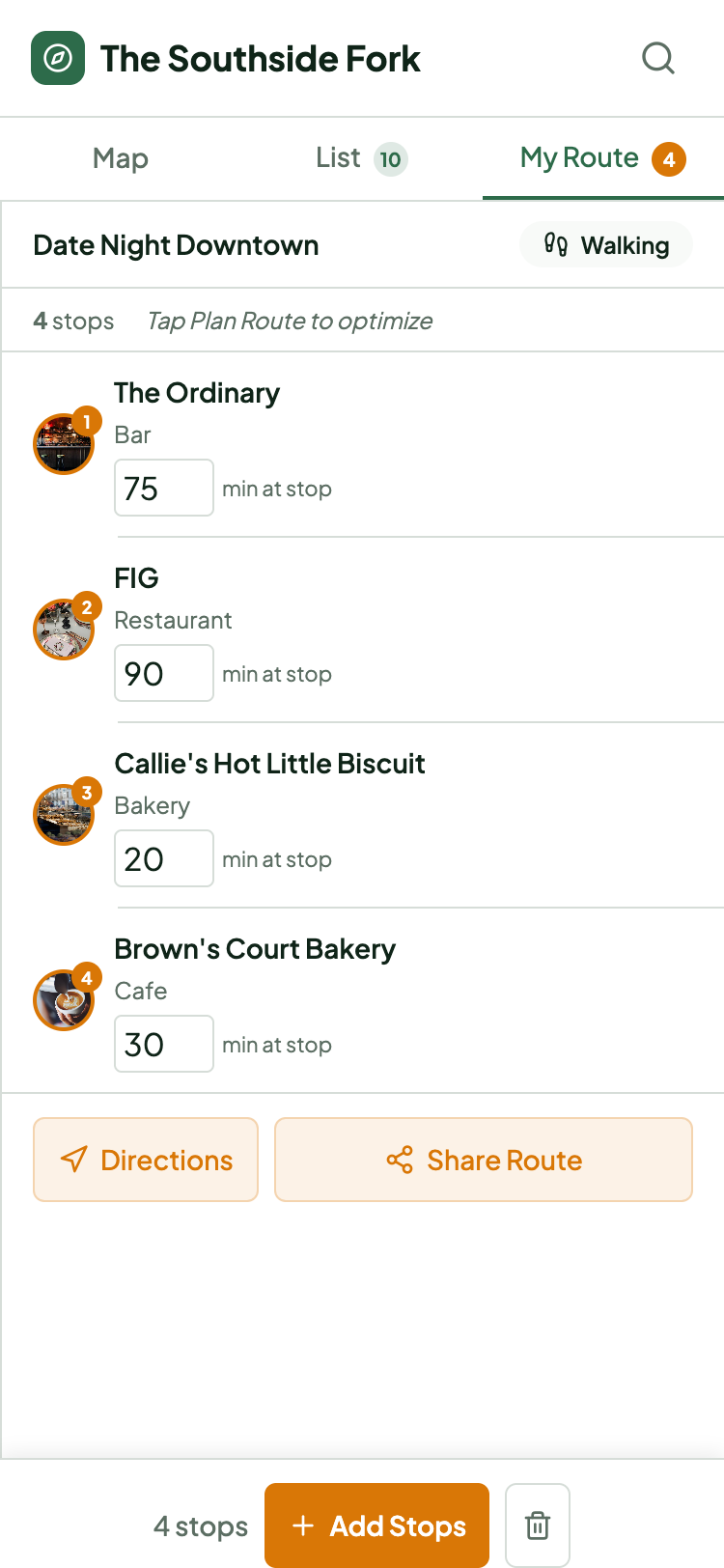Tap the Add Stops button

coord(376,1526)
